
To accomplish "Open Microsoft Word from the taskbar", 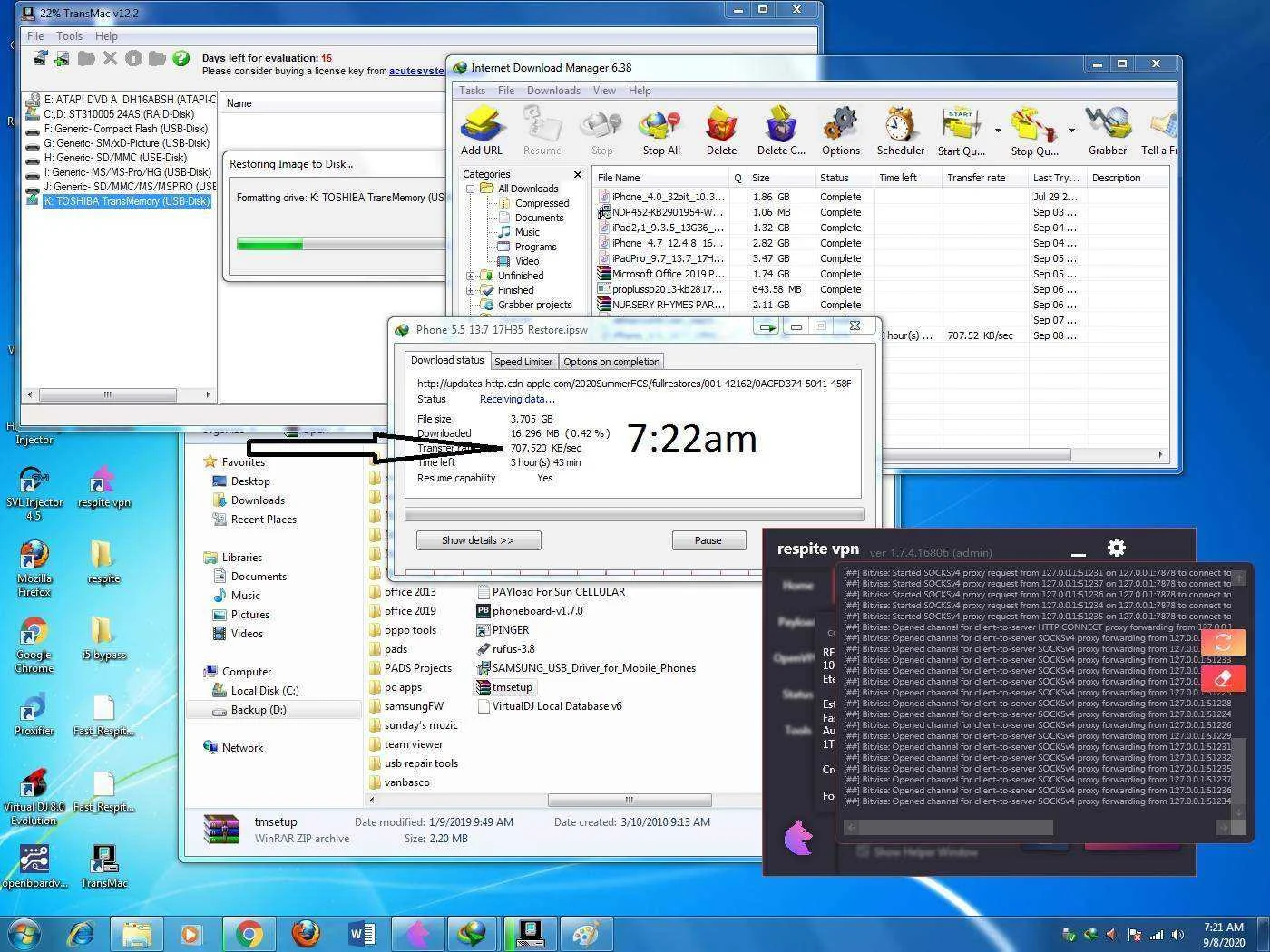I will [361, 933].
